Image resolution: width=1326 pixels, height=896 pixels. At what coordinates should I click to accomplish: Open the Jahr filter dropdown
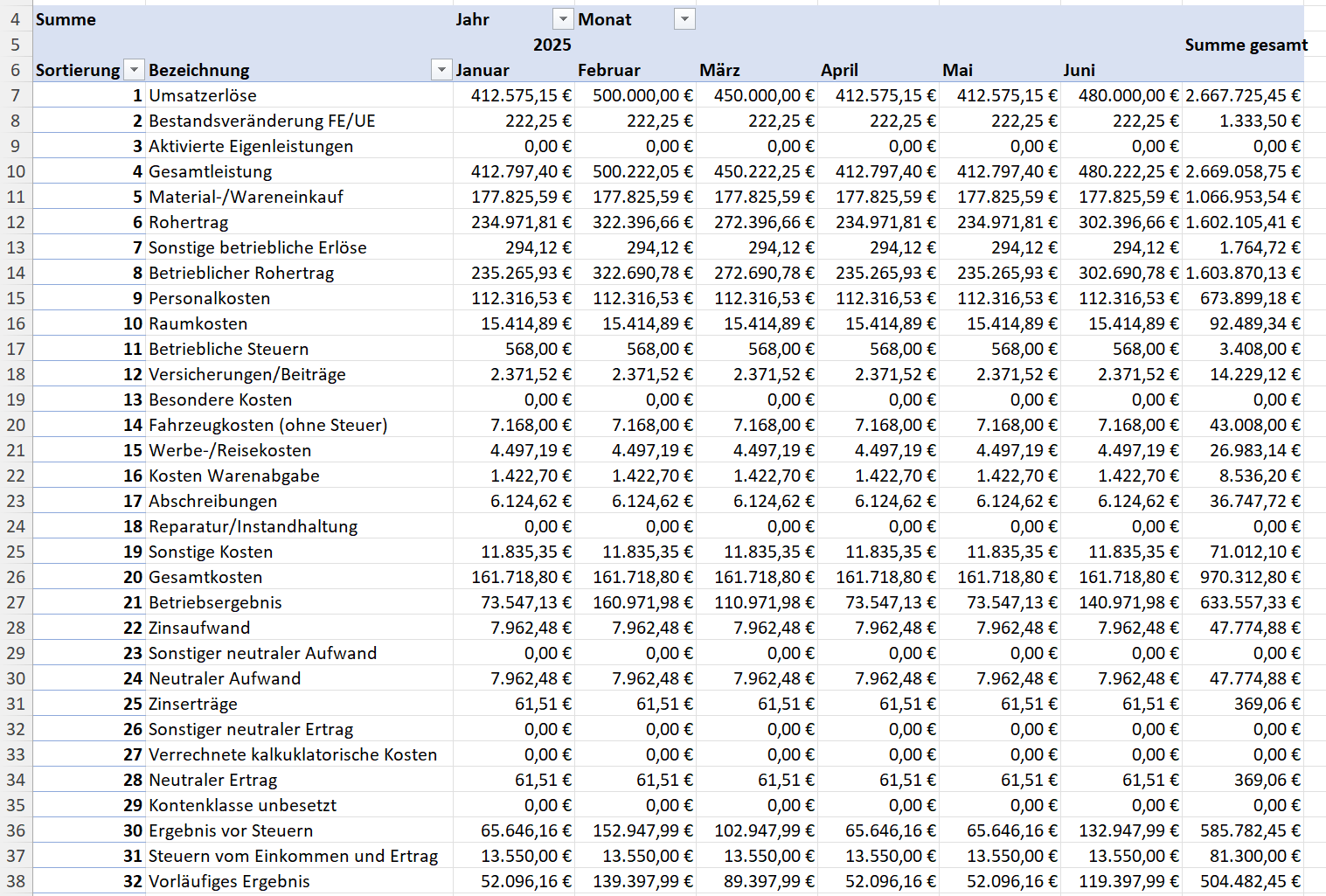pyautogui.click(x=563, y=19)
